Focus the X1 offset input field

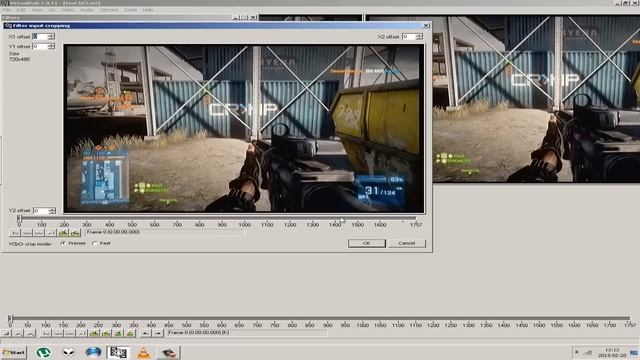pos(40,36)
